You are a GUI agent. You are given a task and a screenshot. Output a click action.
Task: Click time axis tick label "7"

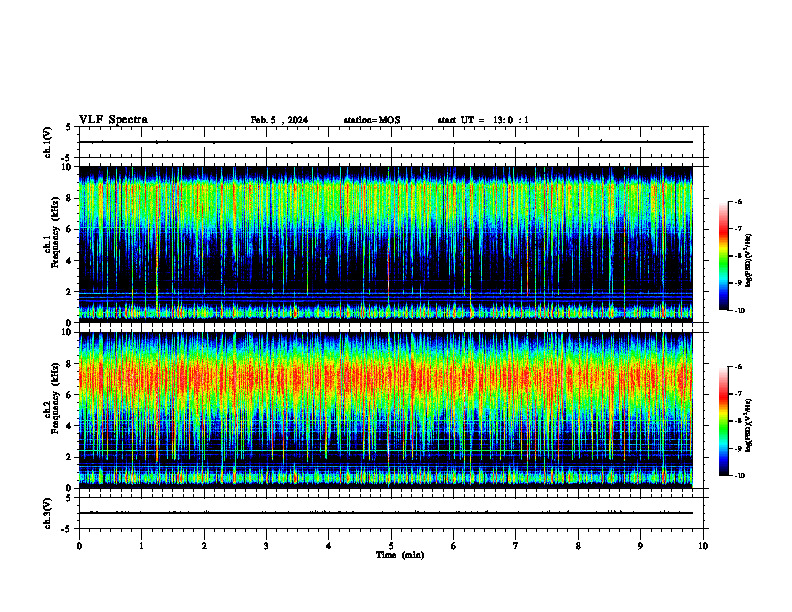pos(516,546)
